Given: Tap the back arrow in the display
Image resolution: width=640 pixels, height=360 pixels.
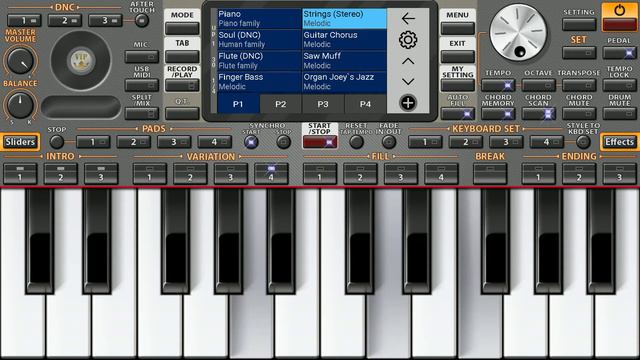Looking at the screenshot, I should 408,18.
